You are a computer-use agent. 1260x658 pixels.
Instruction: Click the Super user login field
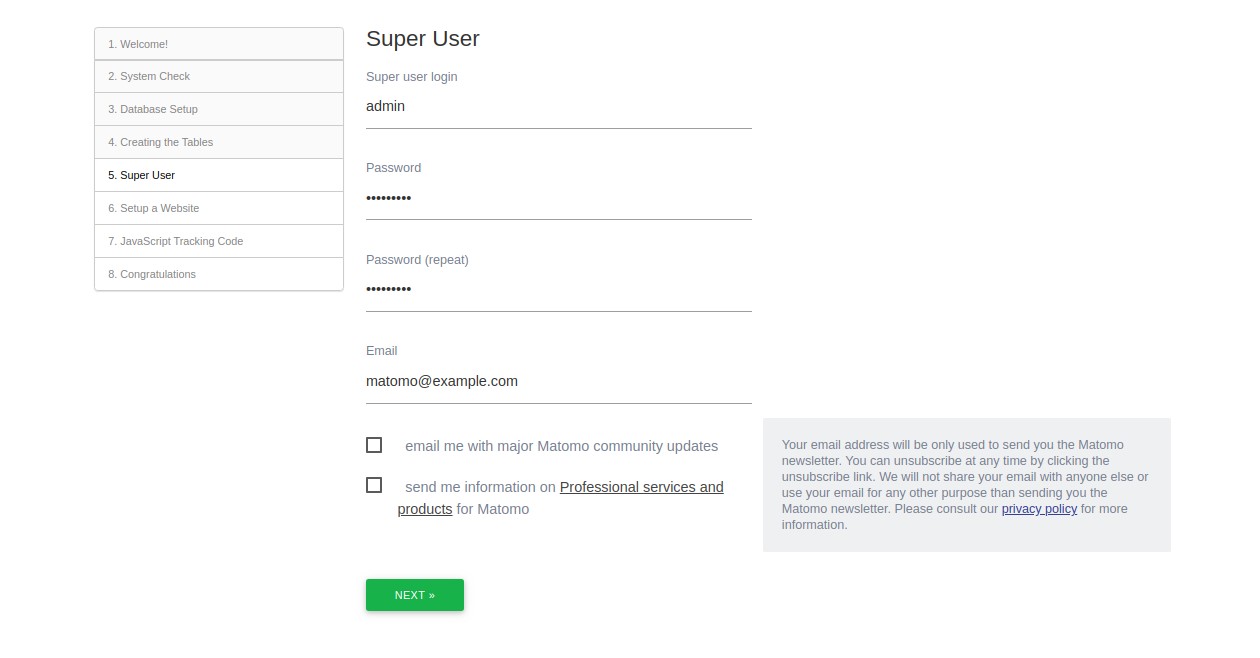point(558,107)
